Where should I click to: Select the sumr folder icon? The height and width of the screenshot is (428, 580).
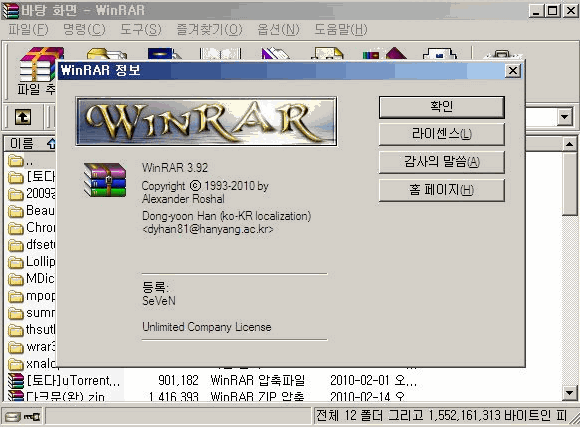tap(16, 313)
